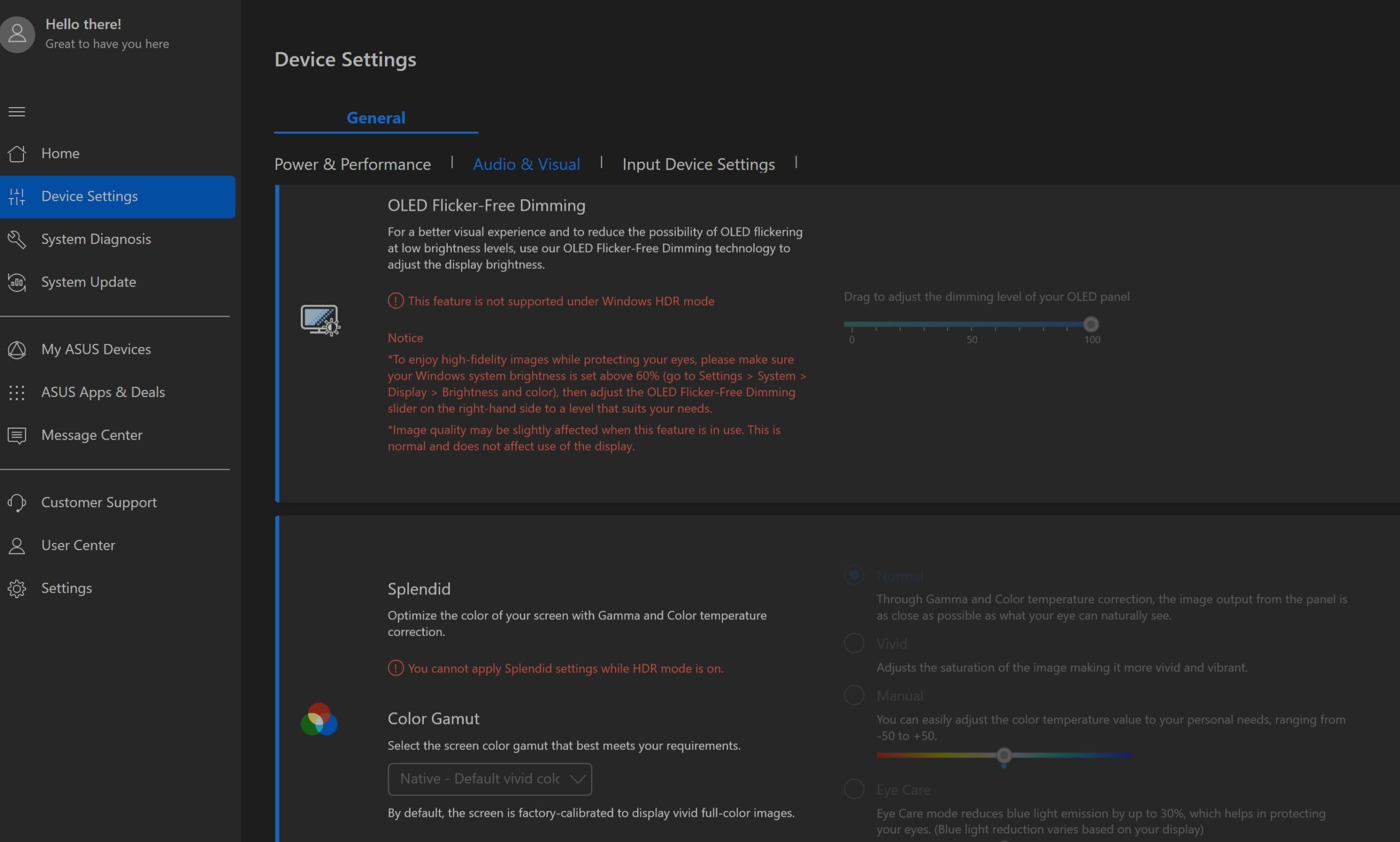The height and width of the screenshot is (842, 1400).
Task: Click ASUS Apps & Deals grid icon
Action: (x=17, y=392)
